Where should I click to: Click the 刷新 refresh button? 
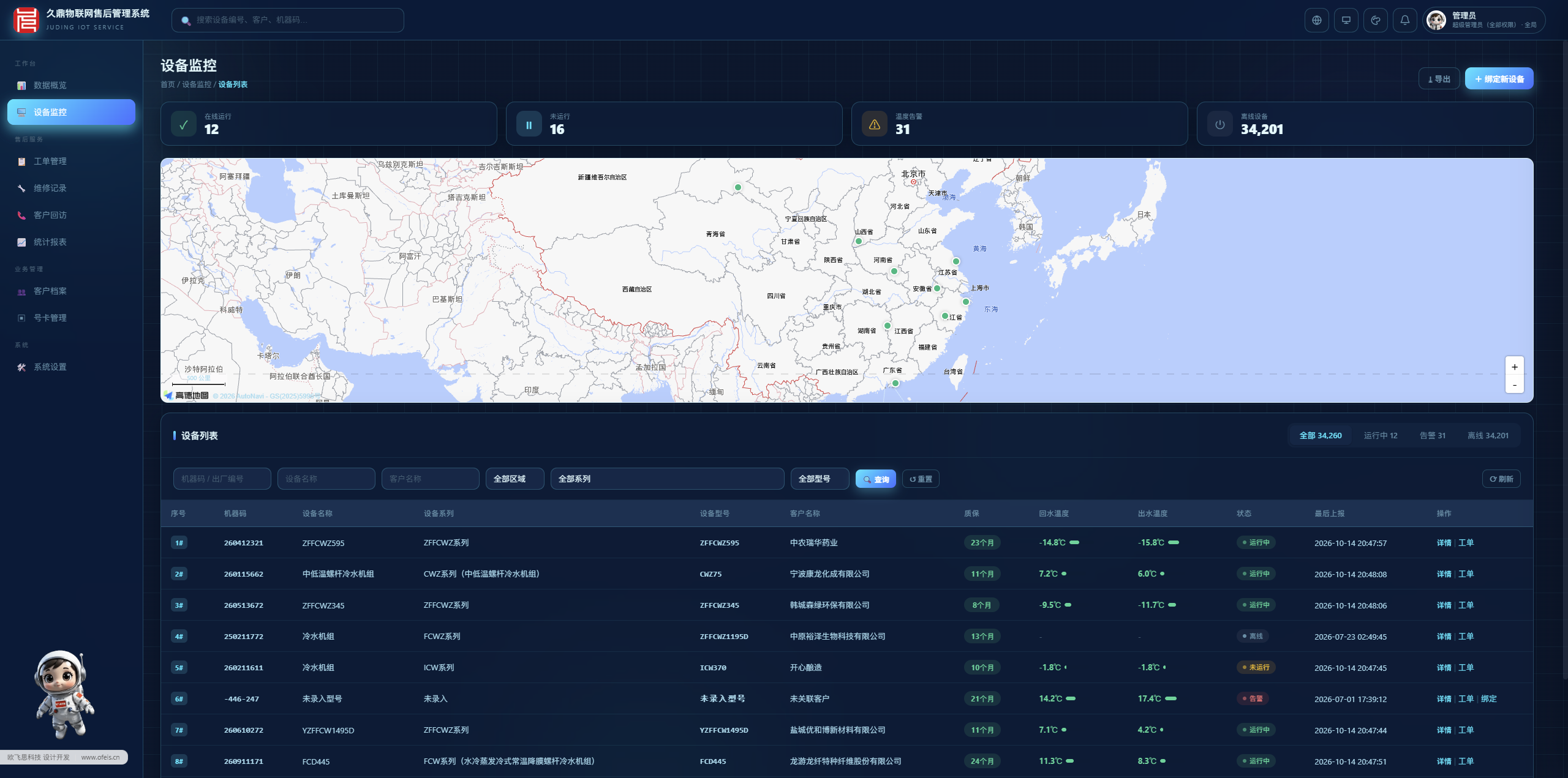pyautogui.click(x=1501, y=479)
